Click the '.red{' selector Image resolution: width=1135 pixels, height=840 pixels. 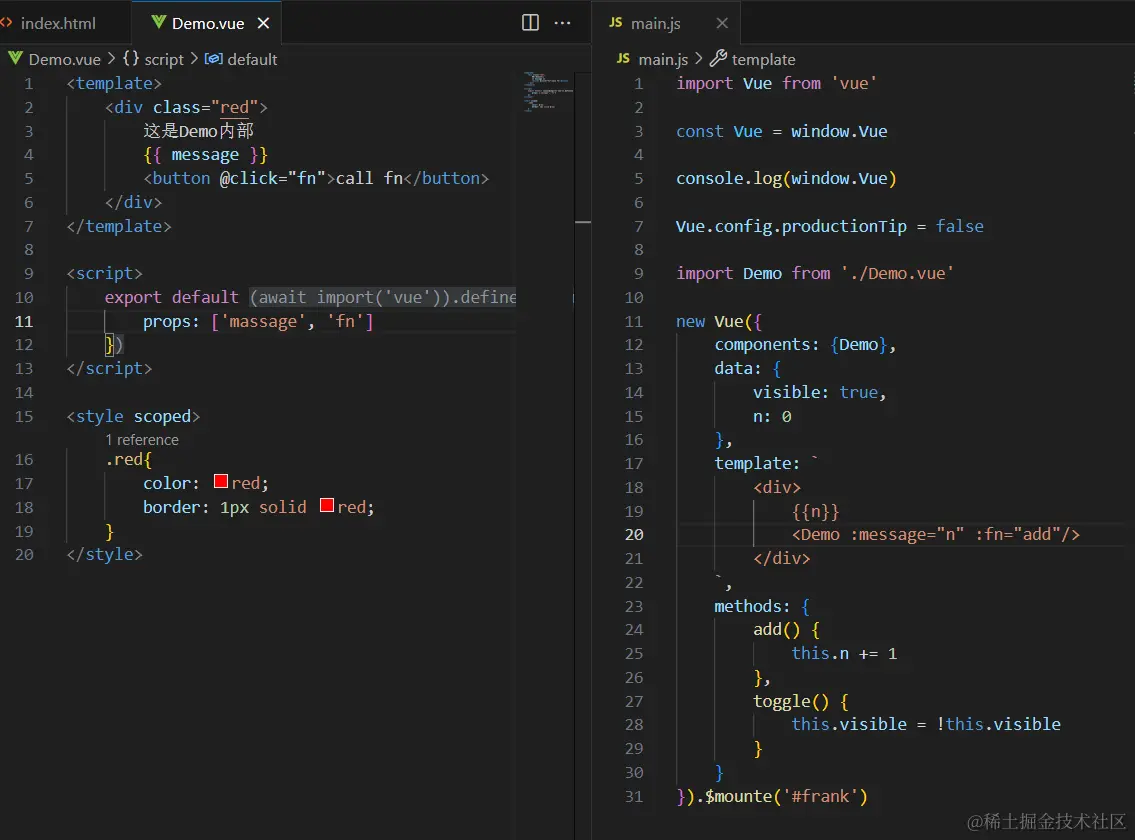pos(128,460)
